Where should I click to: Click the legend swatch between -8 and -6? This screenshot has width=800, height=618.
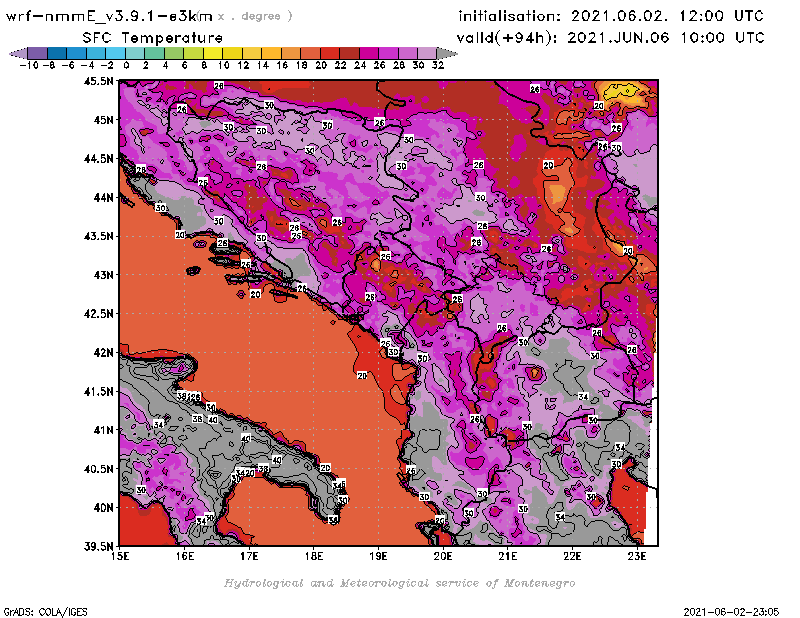57,53
